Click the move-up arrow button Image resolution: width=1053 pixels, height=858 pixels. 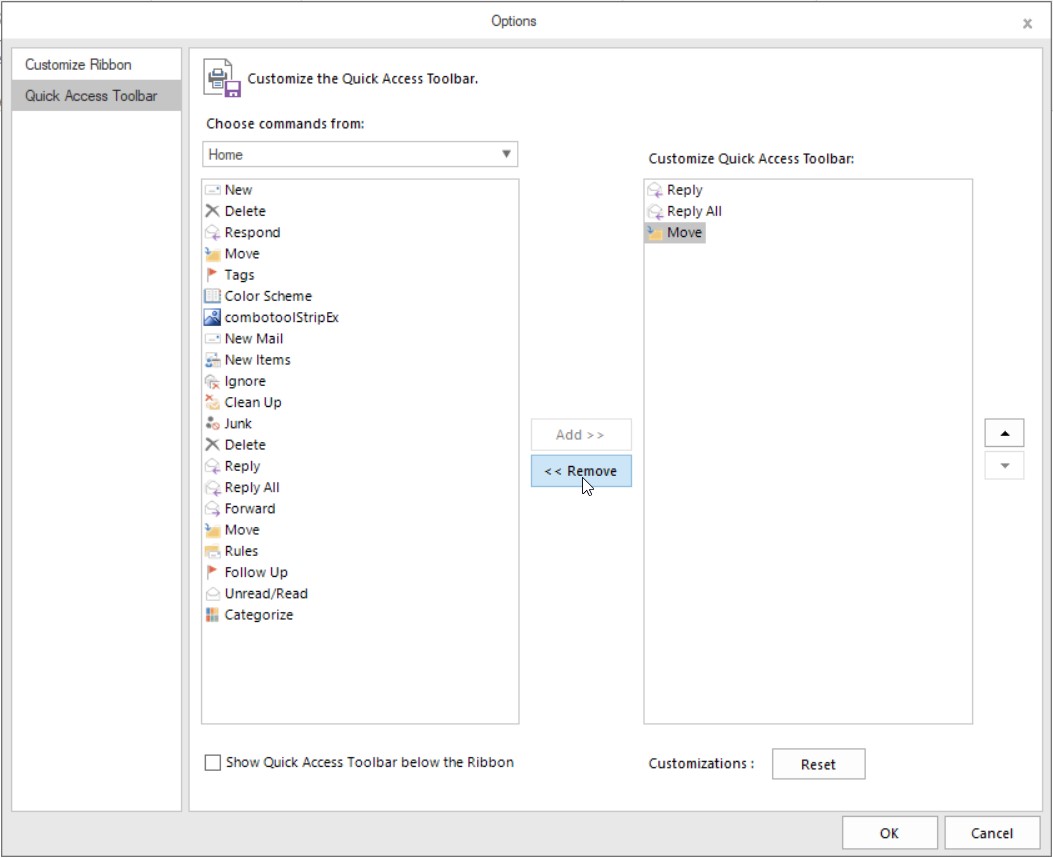coord(1003,432)
